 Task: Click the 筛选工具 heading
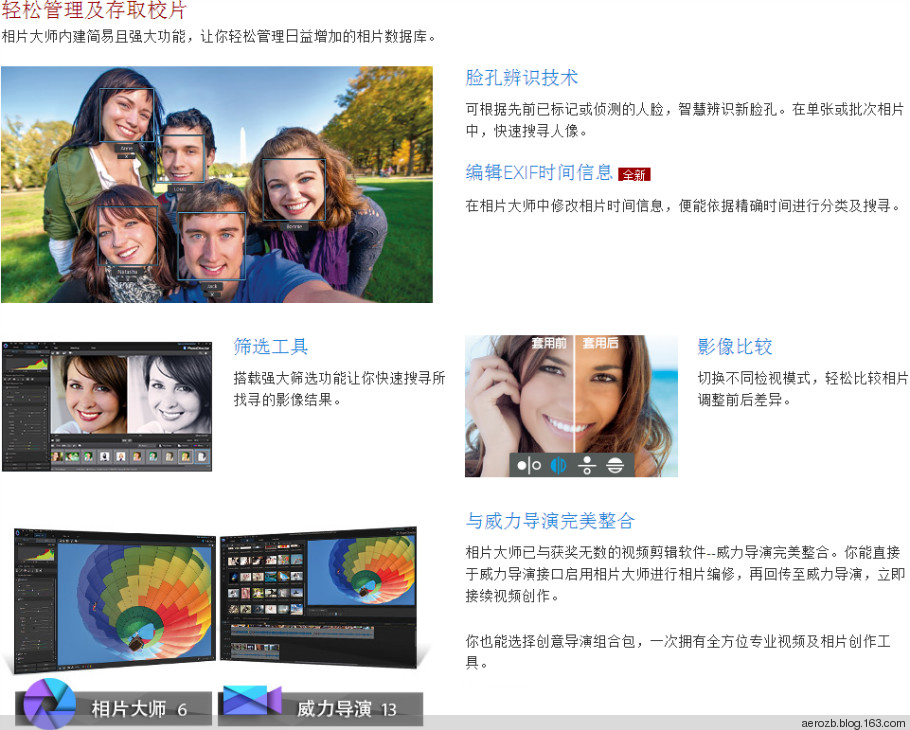tap(270, 346)
